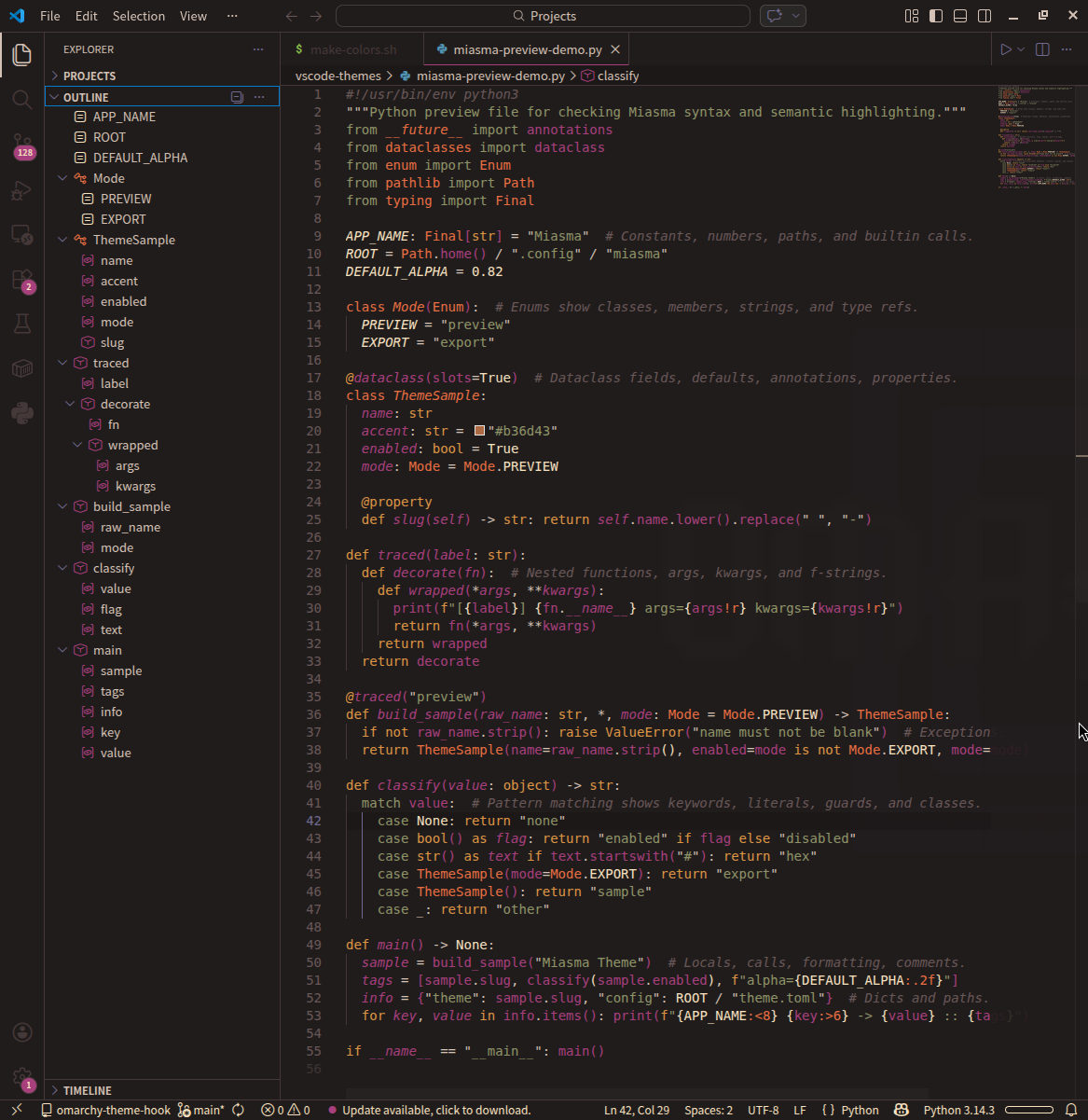Open the Selection menu
The image size is (1088, 1120).
[138, 16]
